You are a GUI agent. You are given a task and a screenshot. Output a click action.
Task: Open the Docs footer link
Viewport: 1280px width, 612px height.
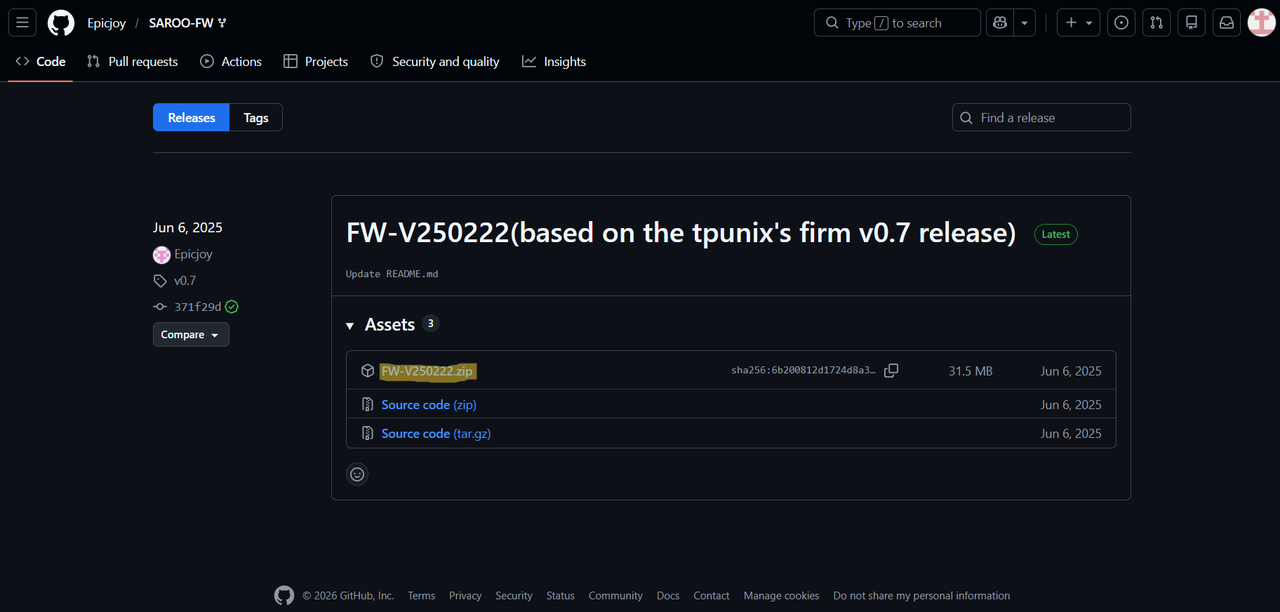point(668,596)
